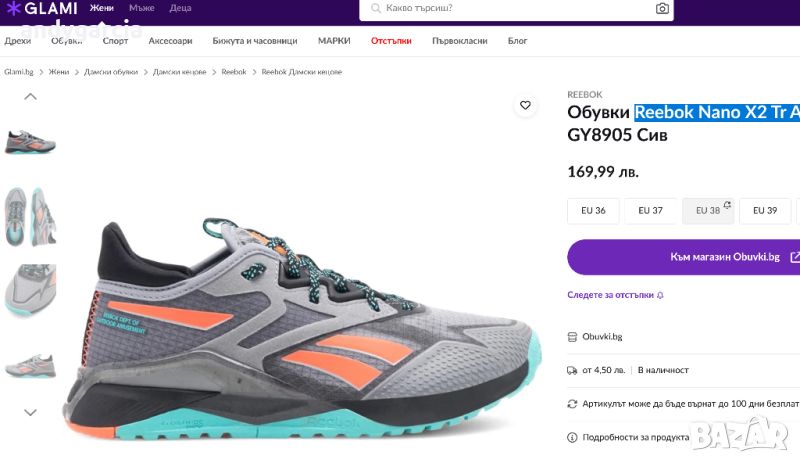Select size EU 36
This screenshot has width=800, height=463.
pos(594,211)
